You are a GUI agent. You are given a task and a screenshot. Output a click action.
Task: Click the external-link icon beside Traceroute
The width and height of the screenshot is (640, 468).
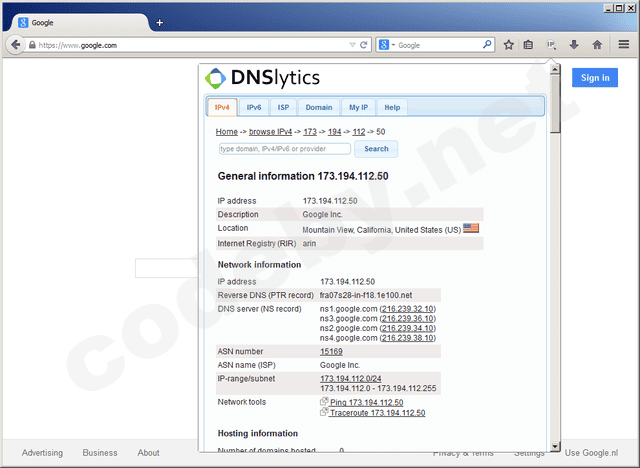click(x=324, y=412)
